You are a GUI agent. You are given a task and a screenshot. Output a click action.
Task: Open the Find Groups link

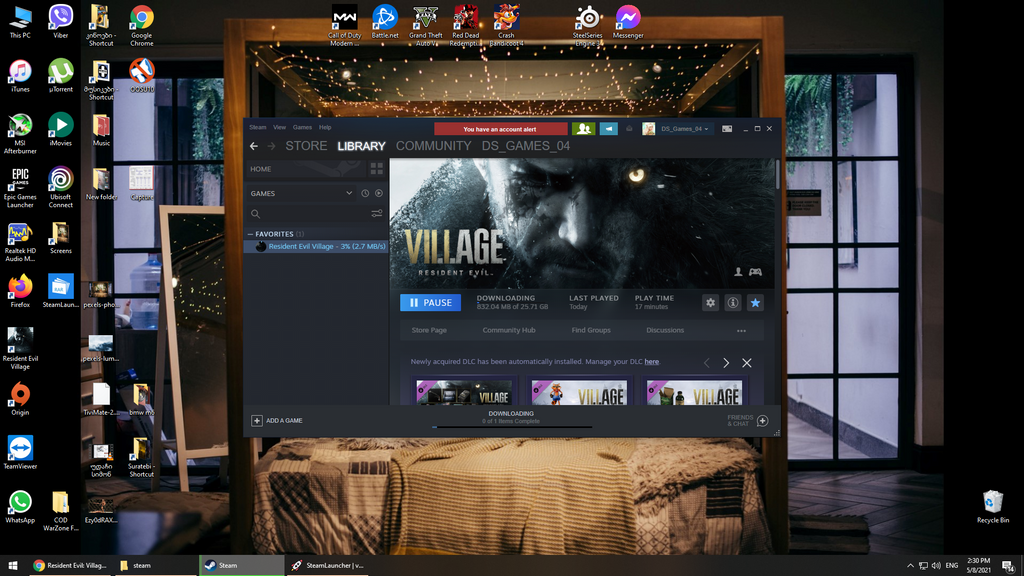[x=591, y=330]
